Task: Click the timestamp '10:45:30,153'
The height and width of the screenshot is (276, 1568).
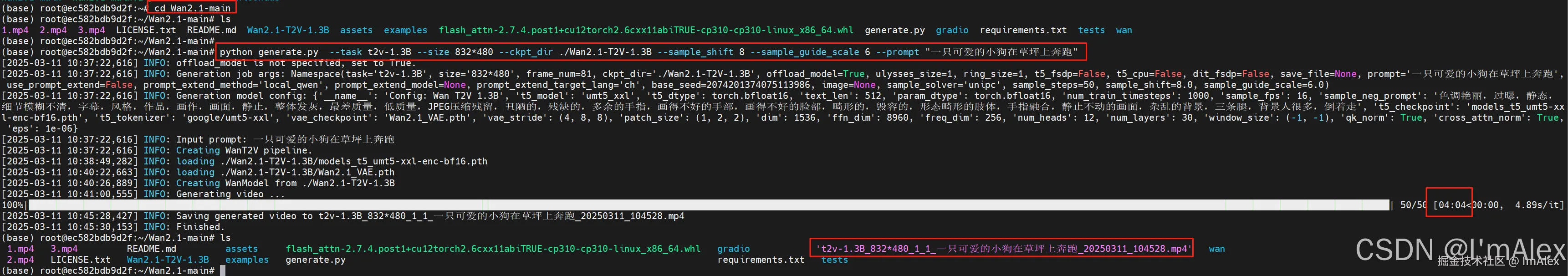Action: (101, 227)
